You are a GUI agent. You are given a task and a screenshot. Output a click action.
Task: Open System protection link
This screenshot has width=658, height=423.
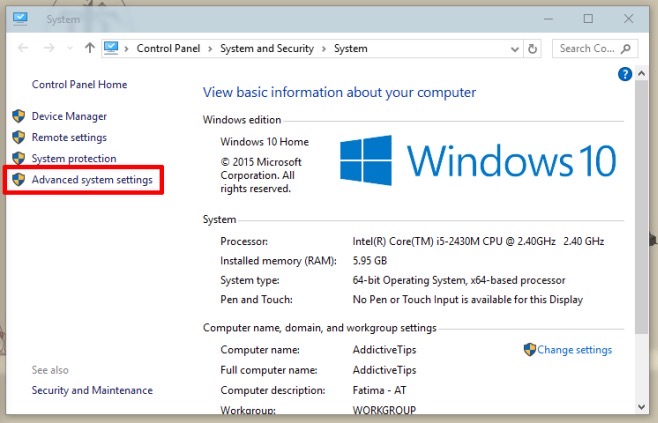pos(74,158)
